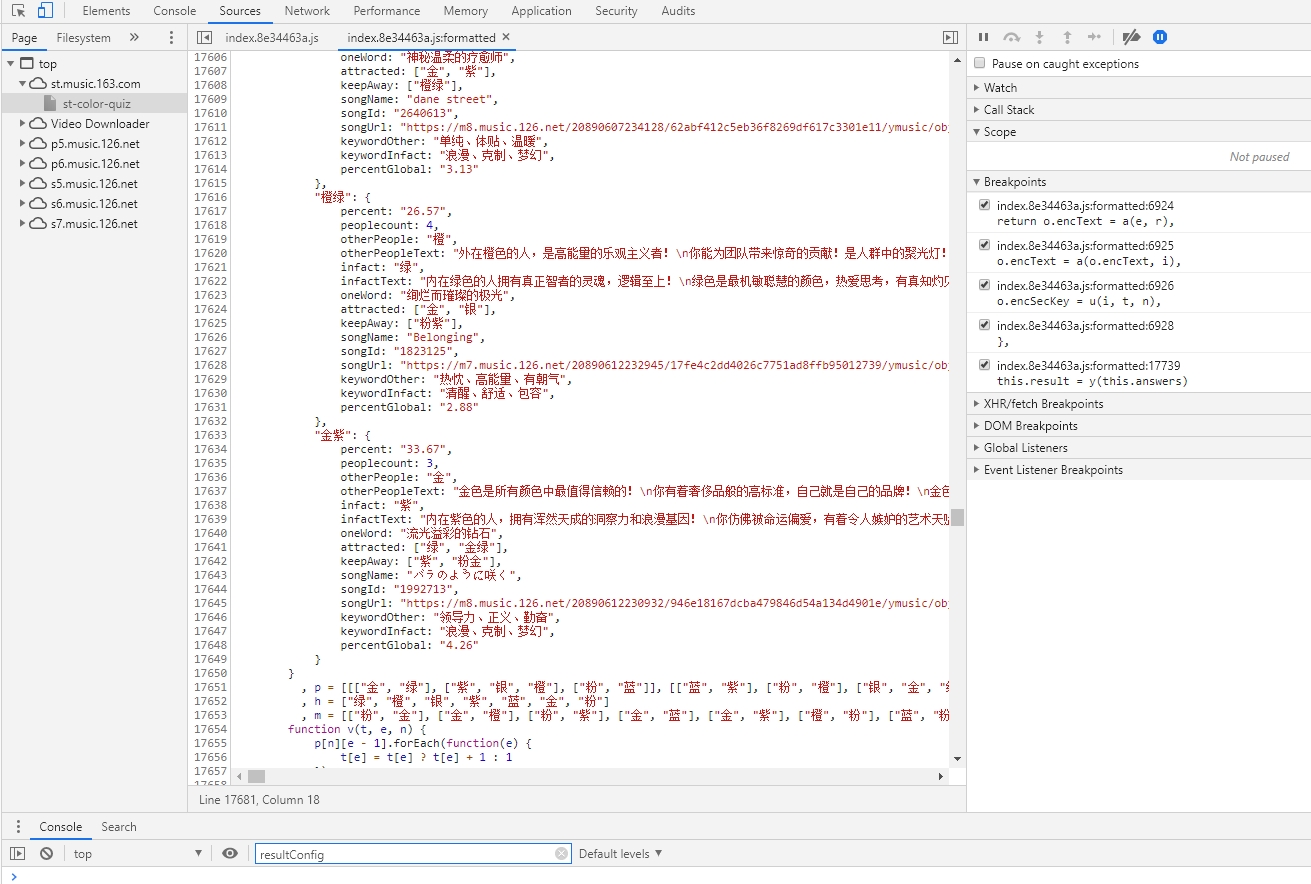Toggle the console live expression eye icon
The width and height of the screenshot is (1311, 884).
230,853
